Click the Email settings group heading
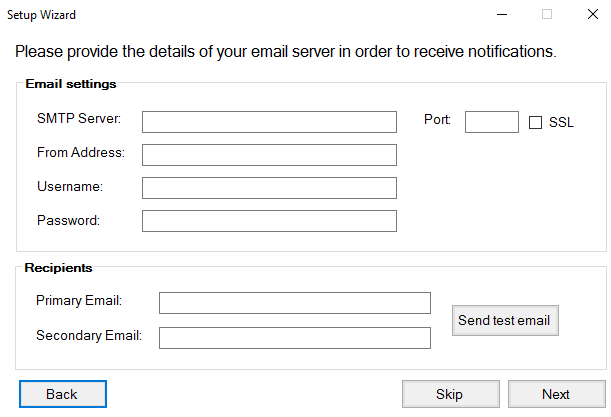 pos(71,84)
